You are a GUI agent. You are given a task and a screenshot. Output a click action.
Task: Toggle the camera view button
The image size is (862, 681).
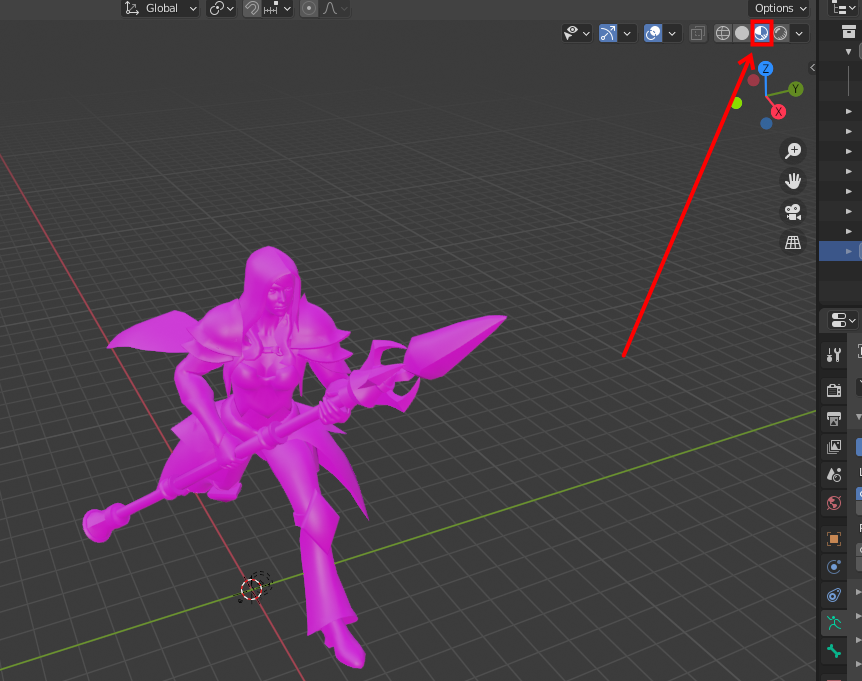tap(793, 212)
